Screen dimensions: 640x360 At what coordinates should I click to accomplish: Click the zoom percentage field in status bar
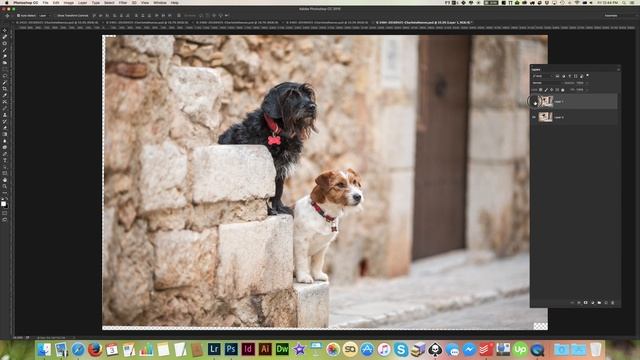coord(18,338)
